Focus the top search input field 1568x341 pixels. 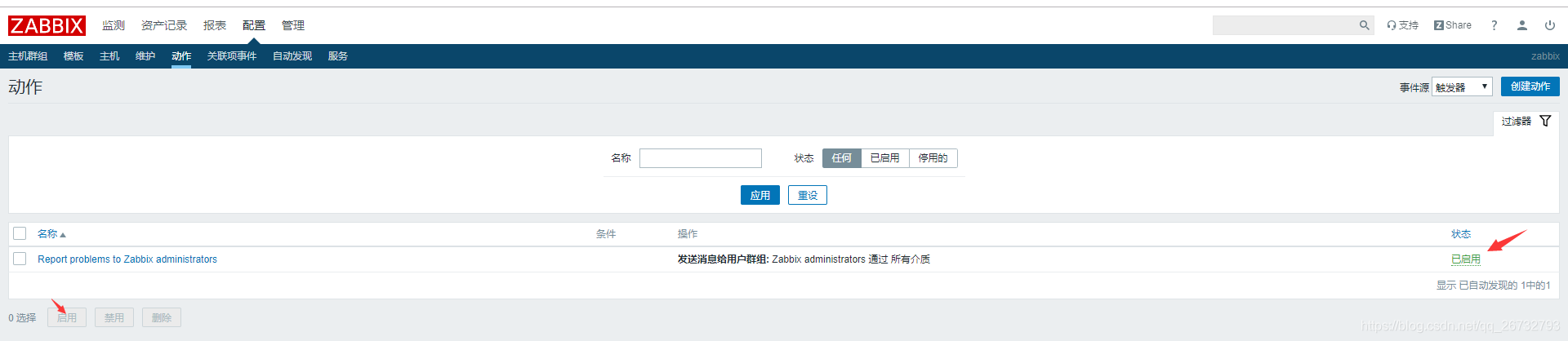1285,25
